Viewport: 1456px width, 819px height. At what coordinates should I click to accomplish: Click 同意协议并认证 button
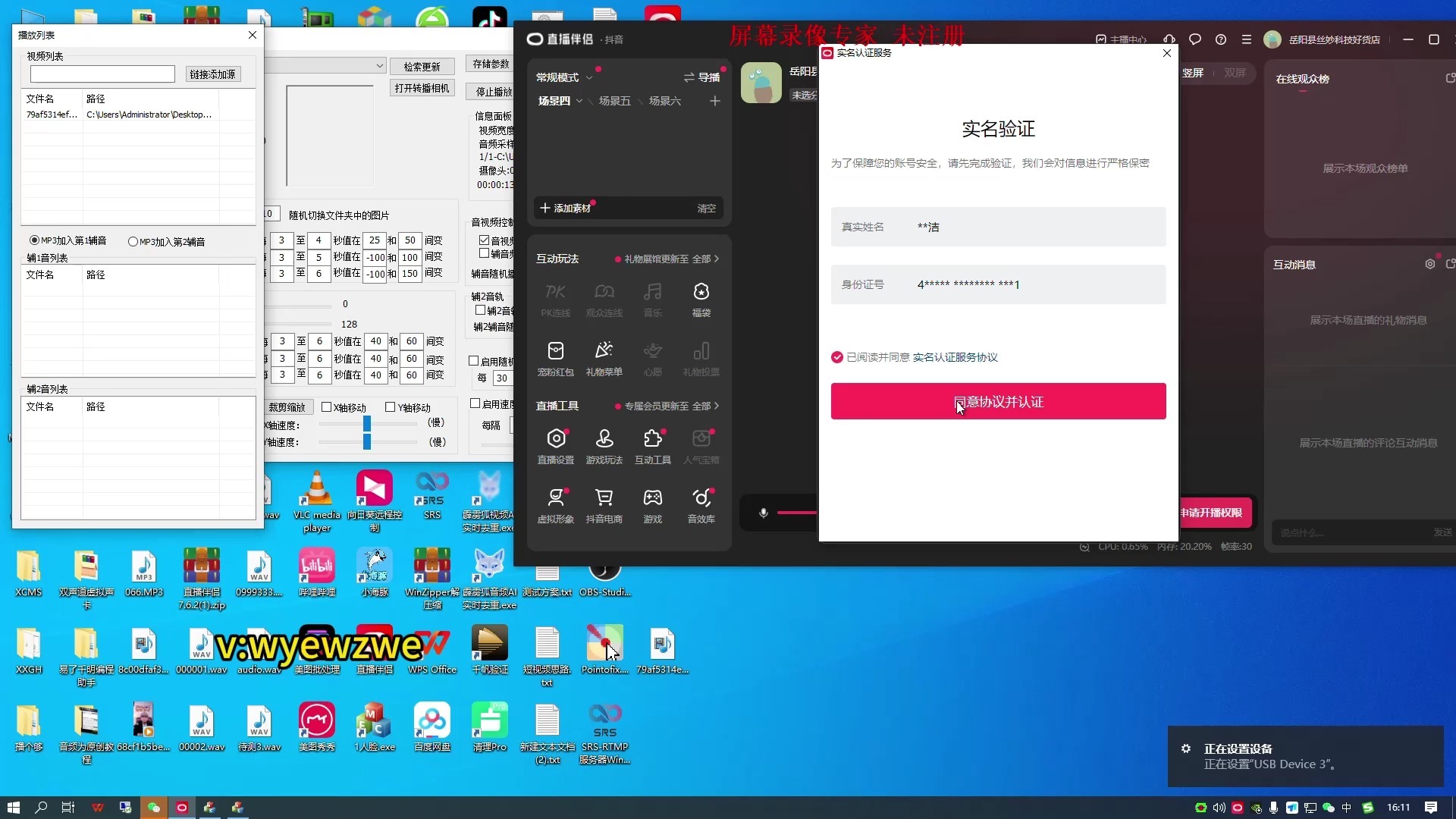coord(998,401)
